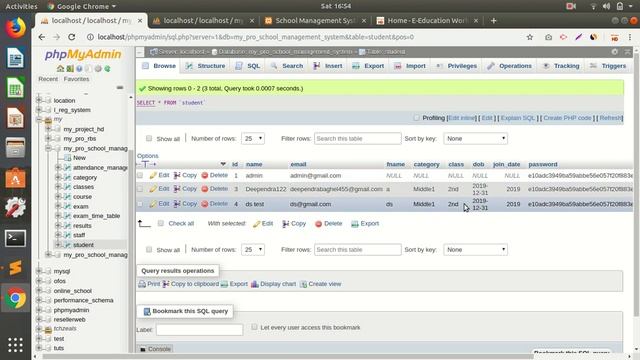Viewport: 640px width, 360px height.
Task: Open the Console bar
Action: pyautogui.click(x=155, y=349)
